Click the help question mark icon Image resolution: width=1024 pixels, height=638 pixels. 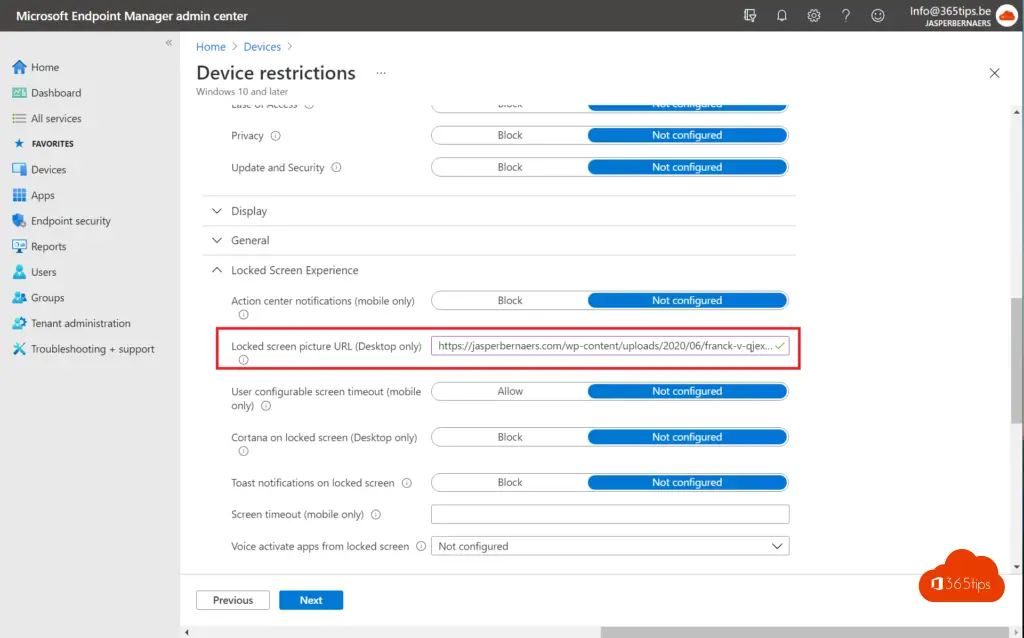(846, 15)
